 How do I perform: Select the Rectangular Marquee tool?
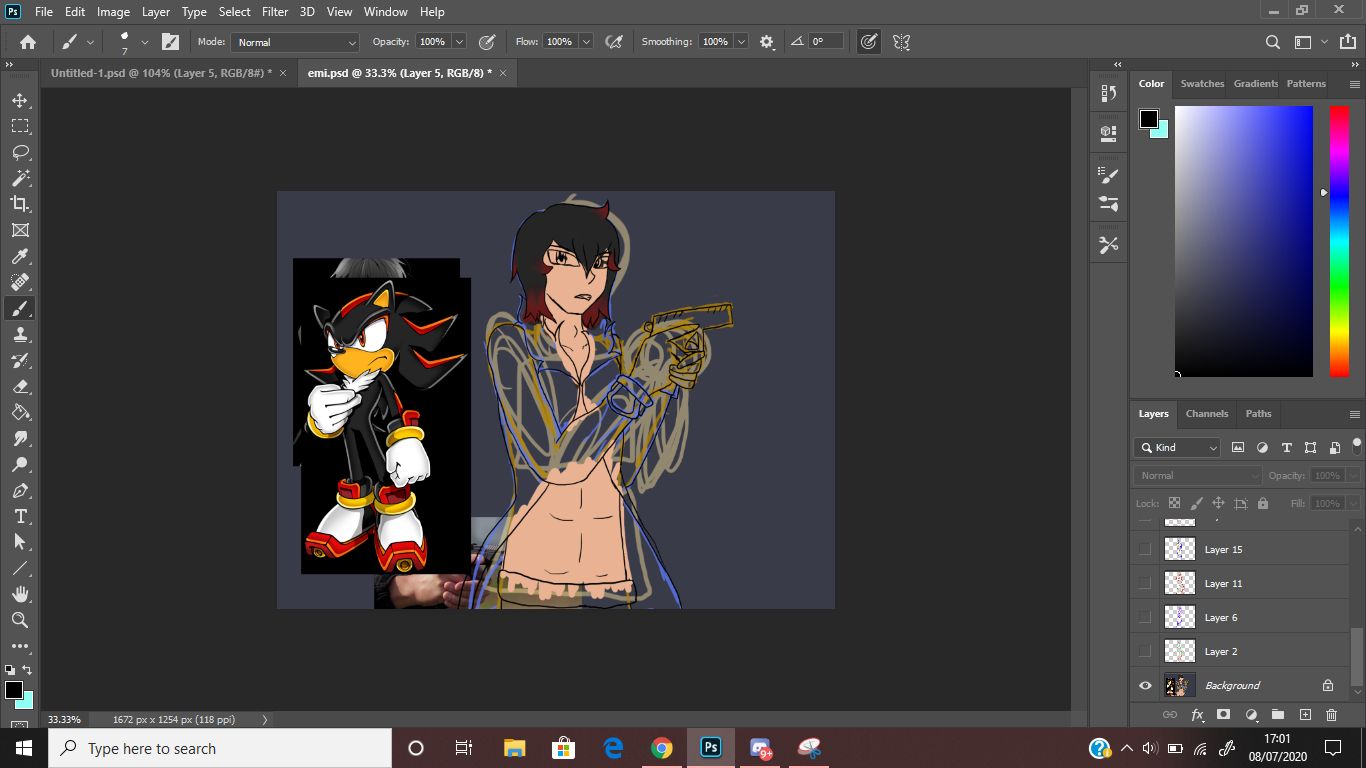tap(19, 126)
